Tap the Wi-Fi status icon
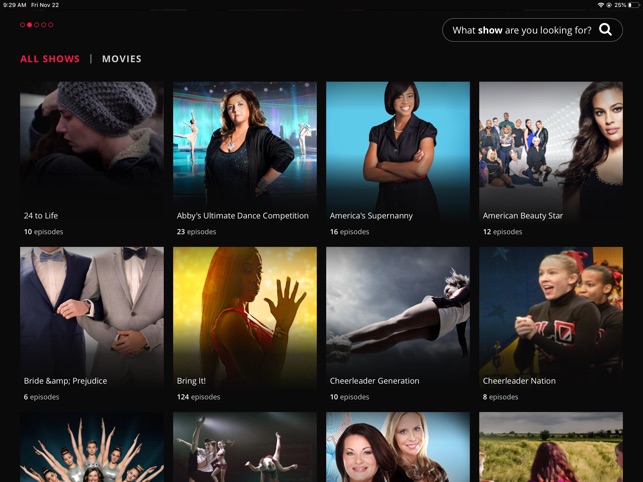 [601, 5]
